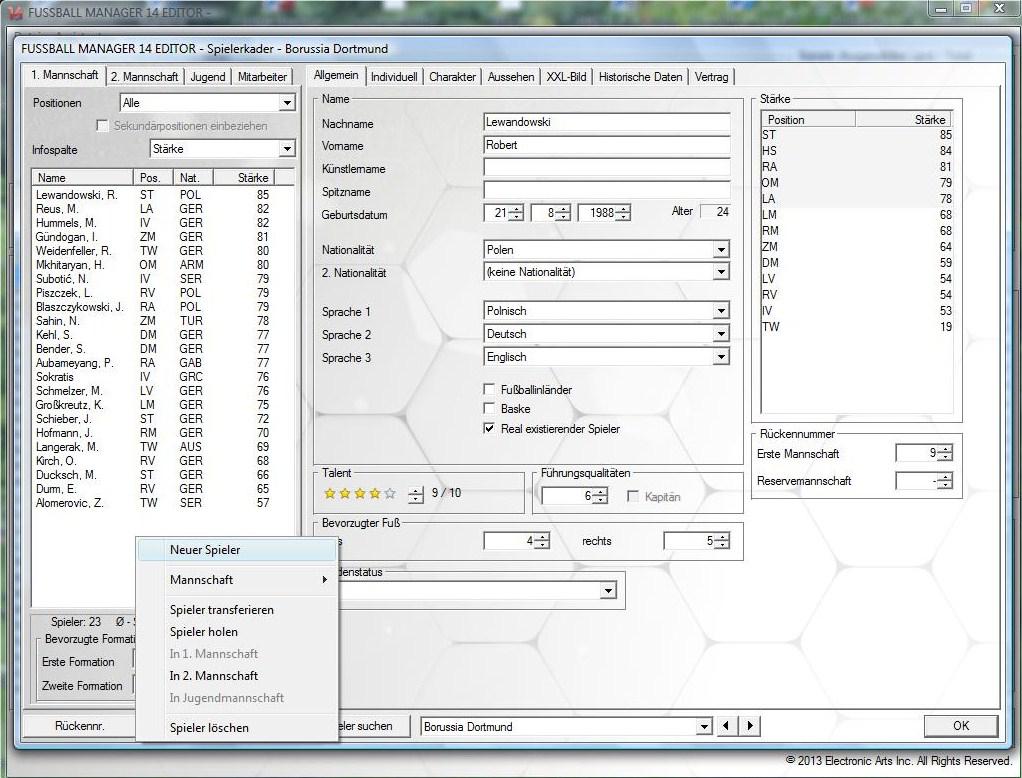Uncheck Real existierender Spieler
This screenshot has width=1022, height=778.
tap(489, 429)
